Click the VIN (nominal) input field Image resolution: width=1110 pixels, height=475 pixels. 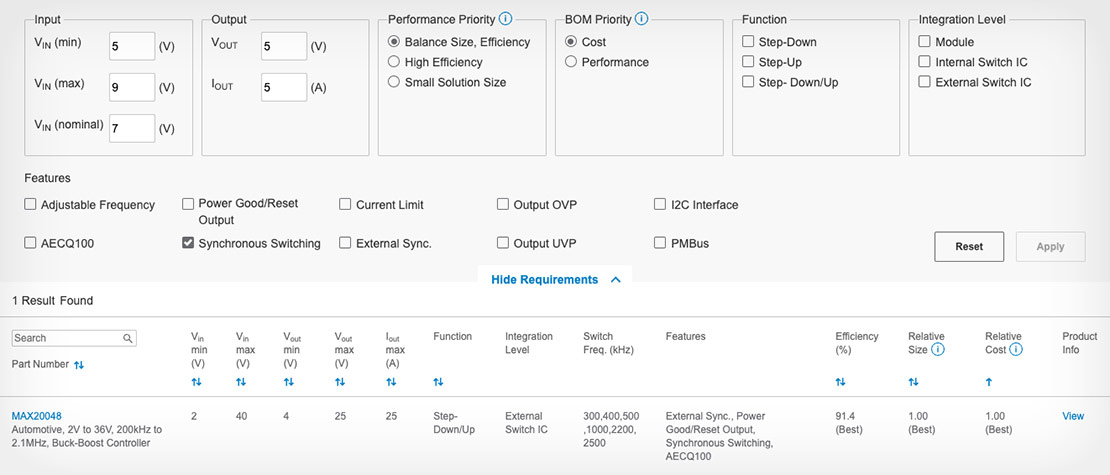coord(132,128)
